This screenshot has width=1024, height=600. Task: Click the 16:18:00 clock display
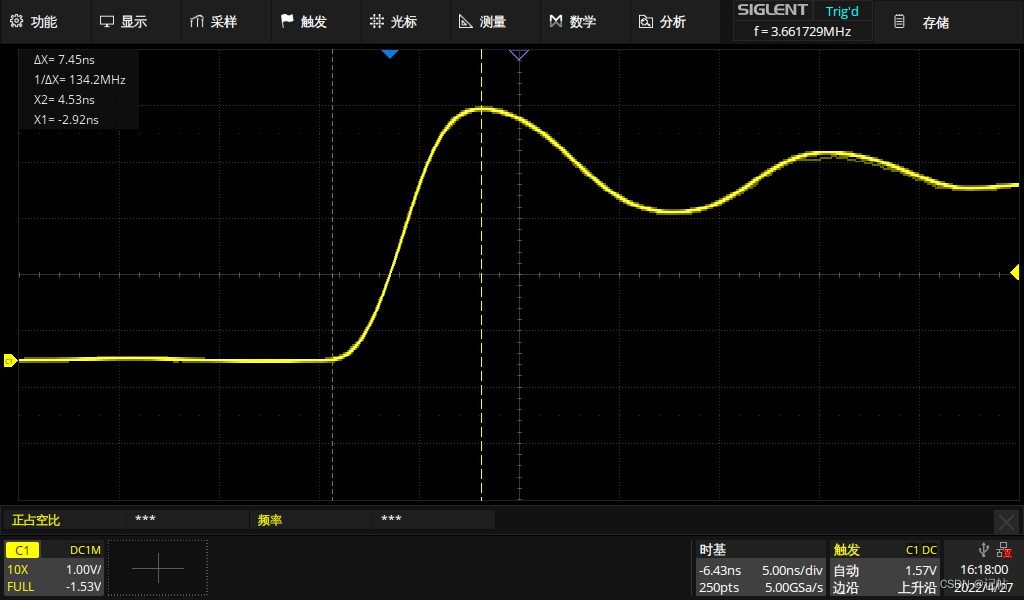point(984,570)
